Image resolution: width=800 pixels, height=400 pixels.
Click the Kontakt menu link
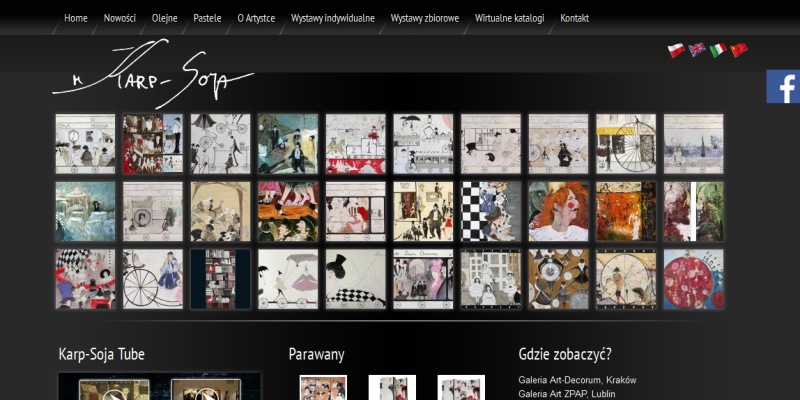[574, 18]
